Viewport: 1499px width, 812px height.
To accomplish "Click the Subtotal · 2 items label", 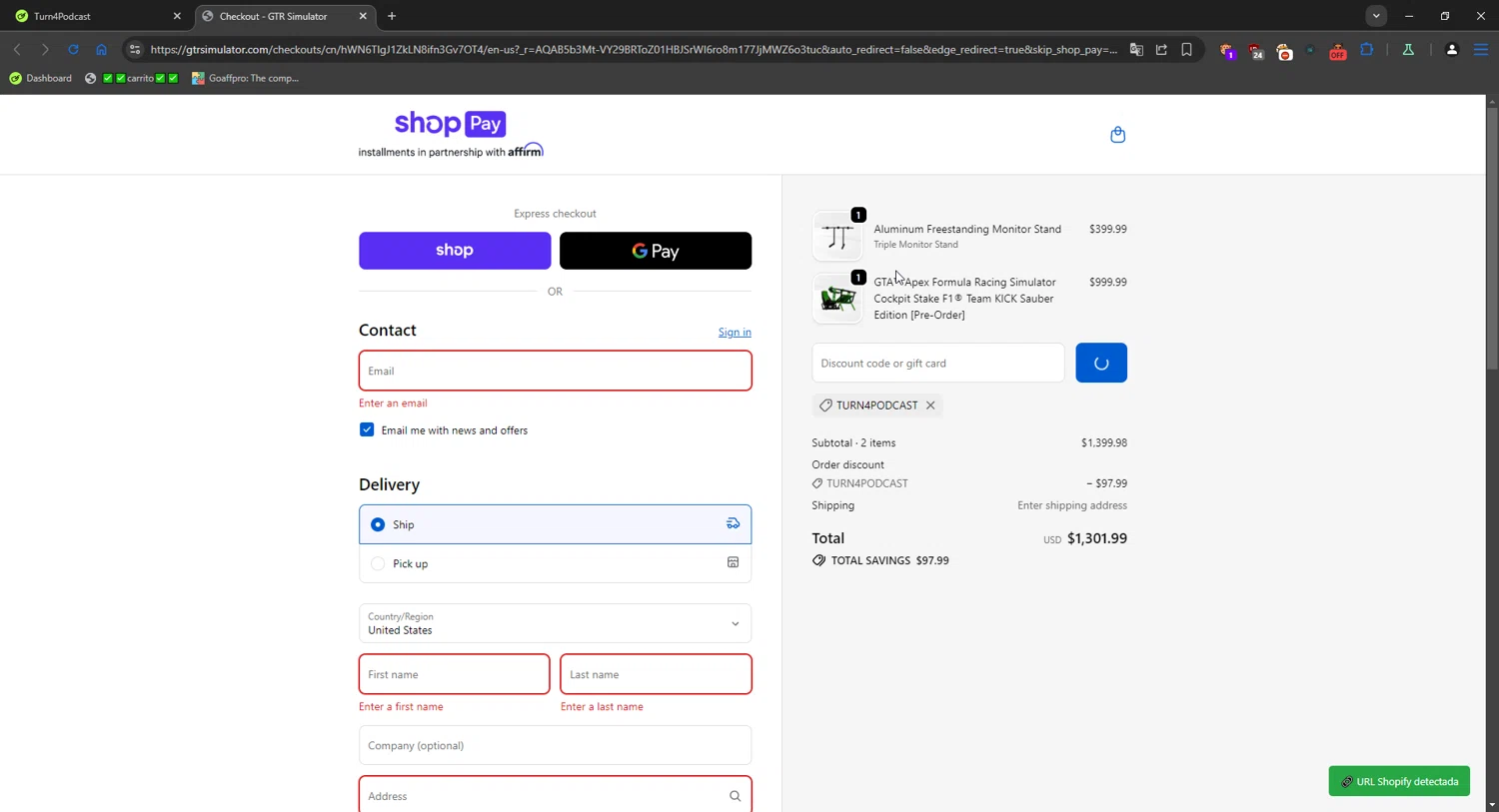I will point(853,443).
